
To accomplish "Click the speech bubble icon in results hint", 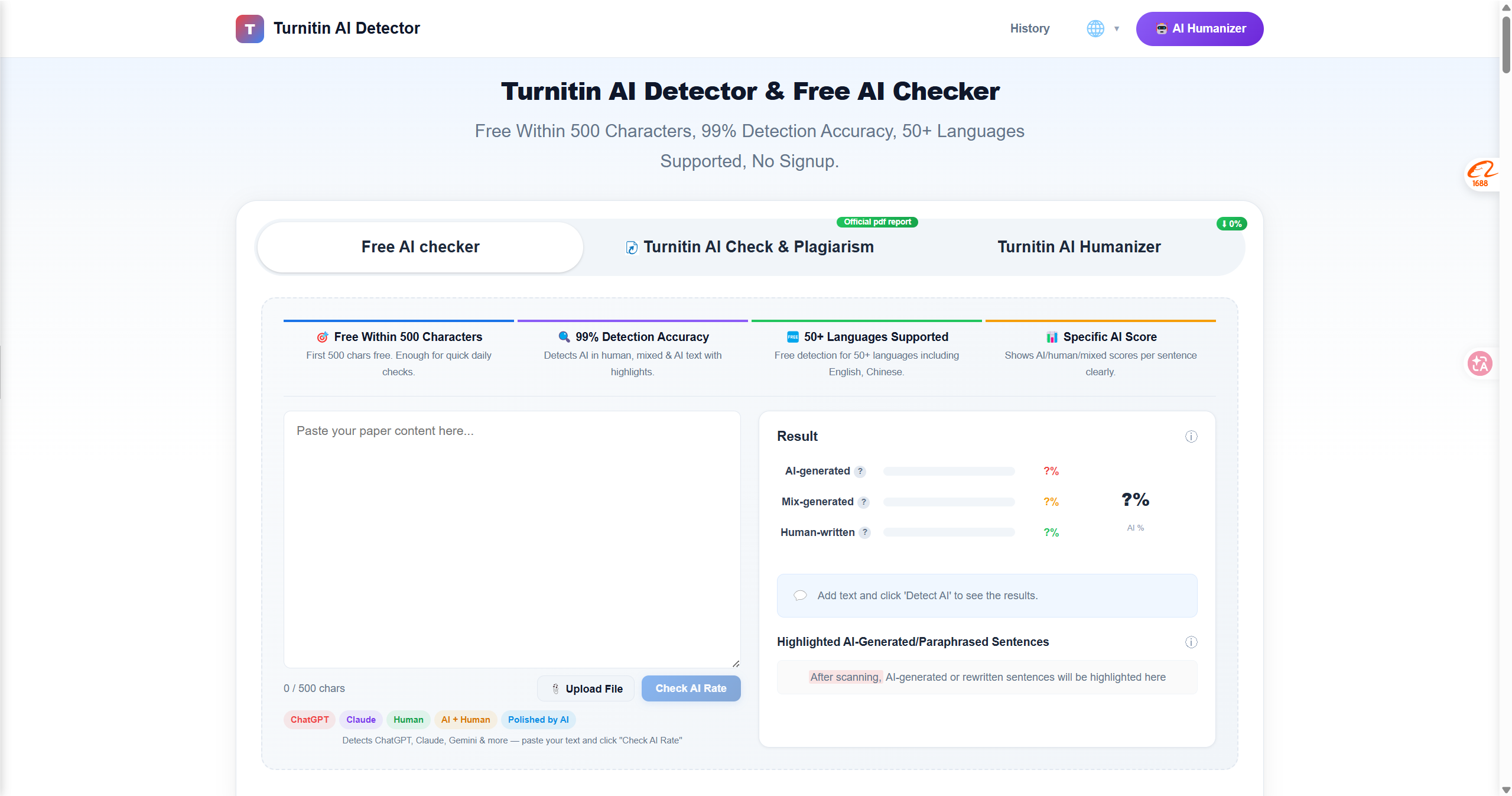I will tap(800, 596).
